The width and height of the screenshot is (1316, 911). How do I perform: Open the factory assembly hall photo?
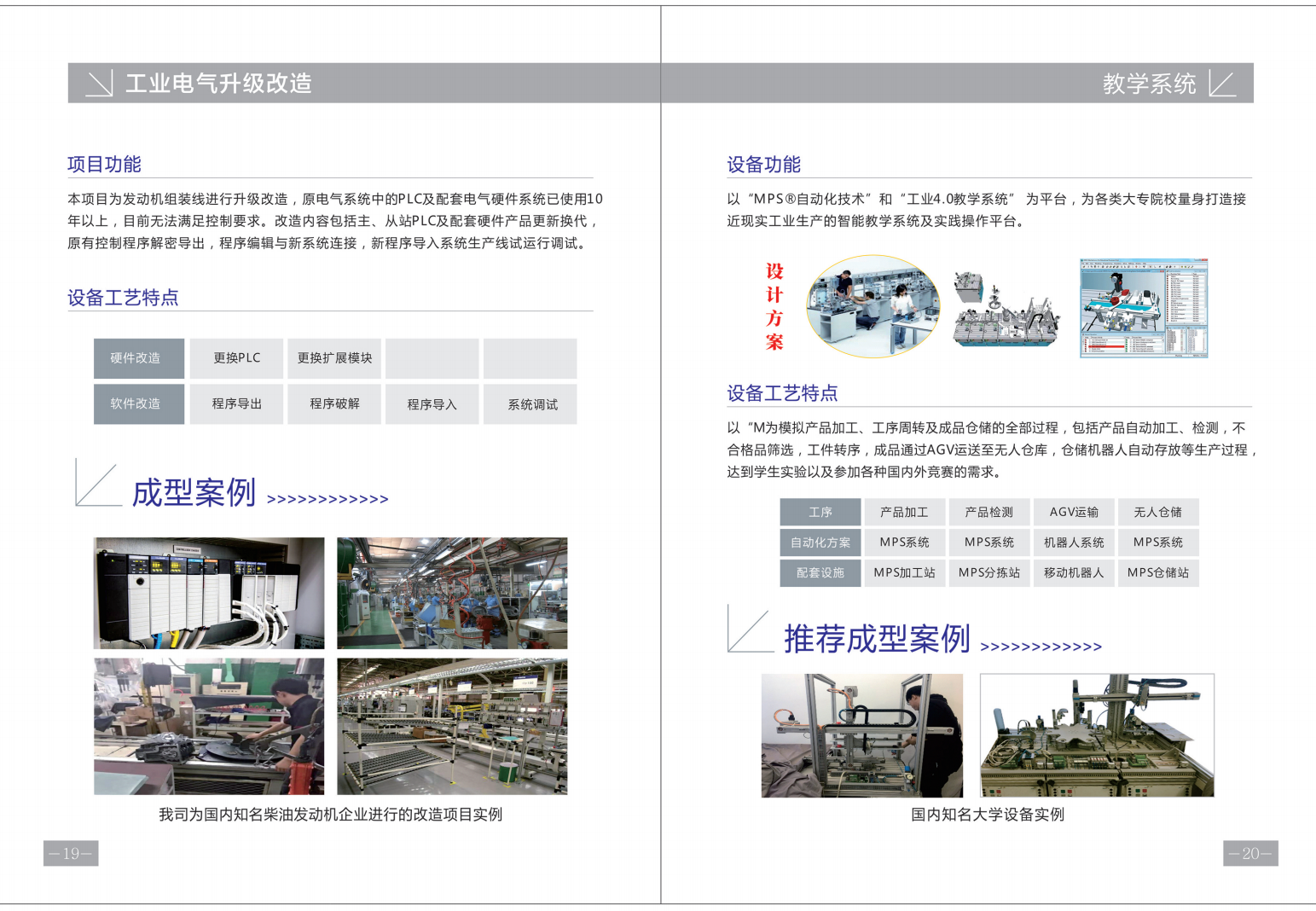click(x=452, y=593)
